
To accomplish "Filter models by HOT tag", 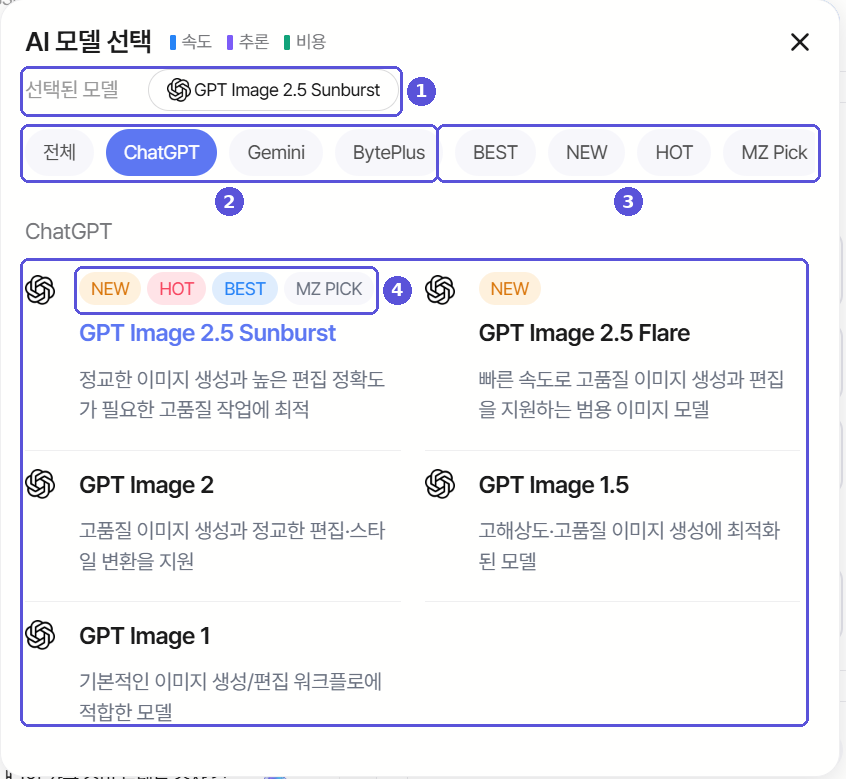I will click(674, 153).
